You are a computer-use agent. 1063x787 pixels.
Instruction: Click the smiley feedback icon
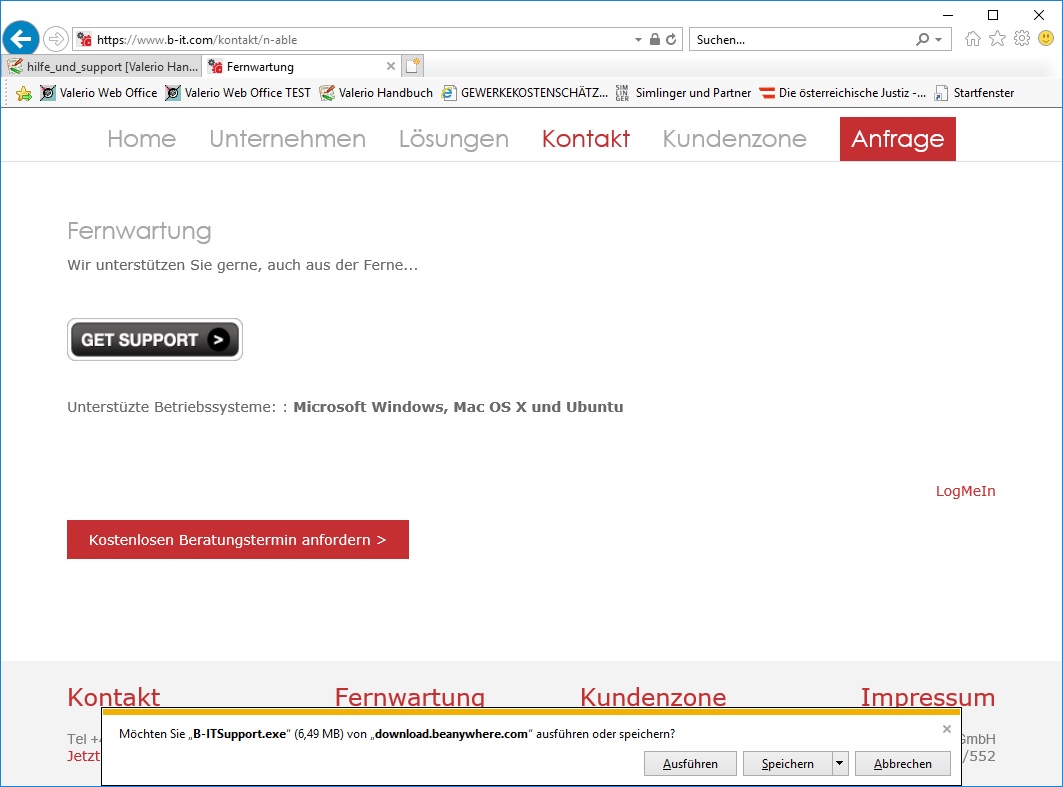(1045, 39)
